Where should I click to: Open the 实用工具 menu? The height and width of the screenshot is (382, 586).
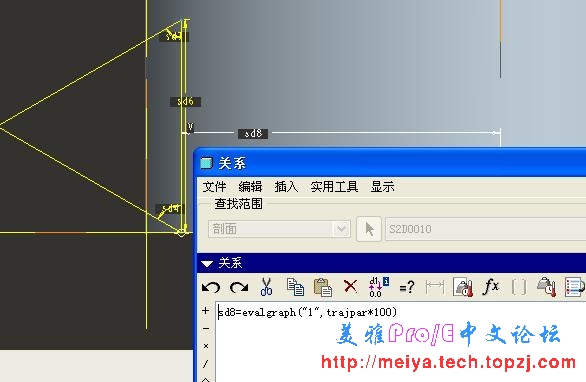(334, 187)
